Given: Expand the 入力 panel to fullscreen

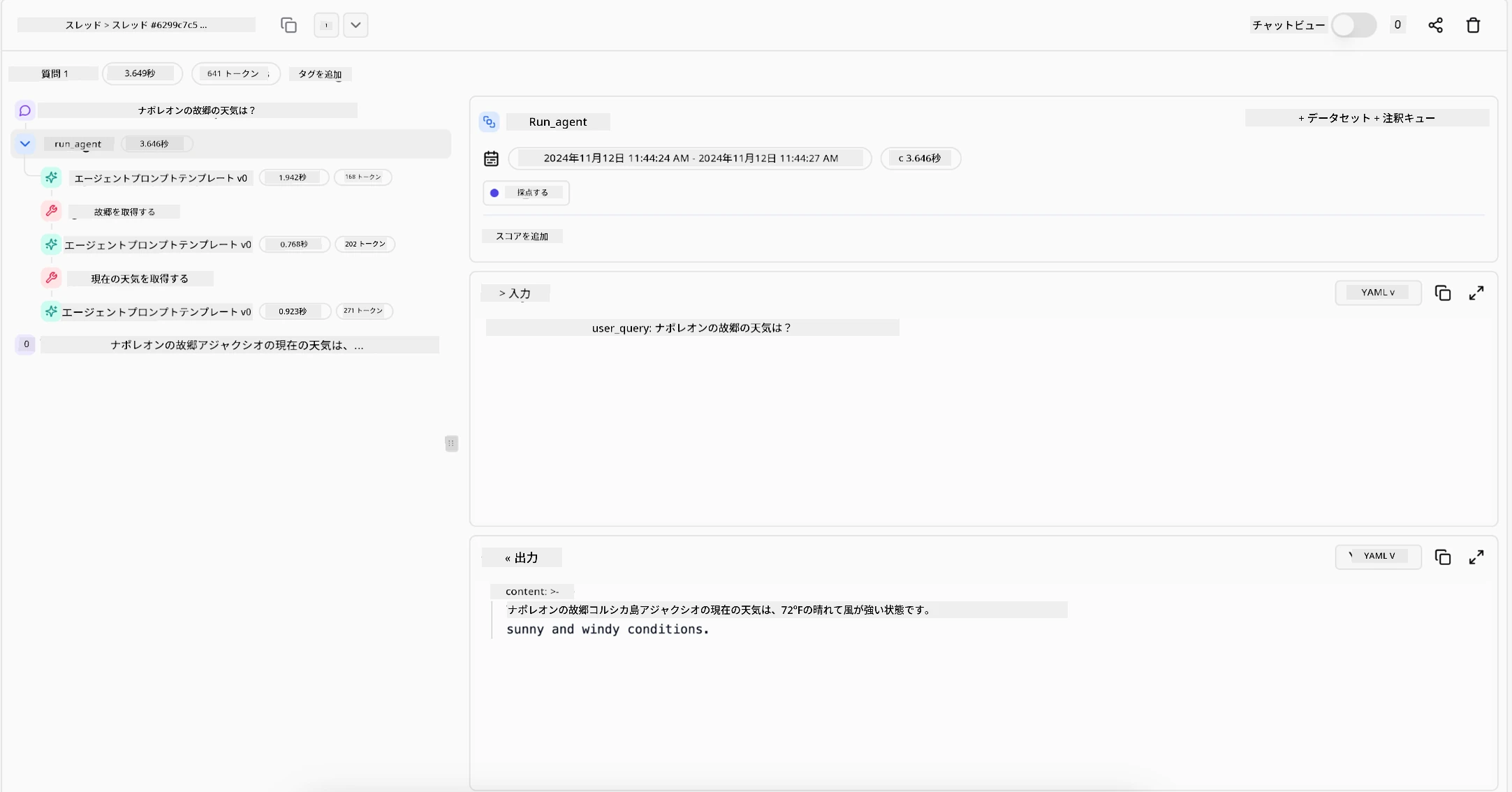Looking at the screenshot, I should (x=1476, y=293).
